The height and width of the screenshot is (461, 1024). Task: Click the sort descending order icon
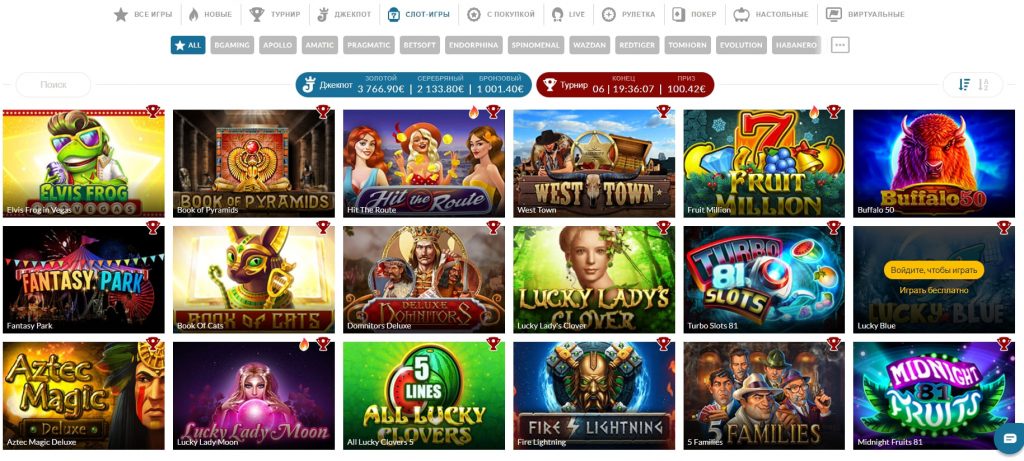[x=964, y=84]
